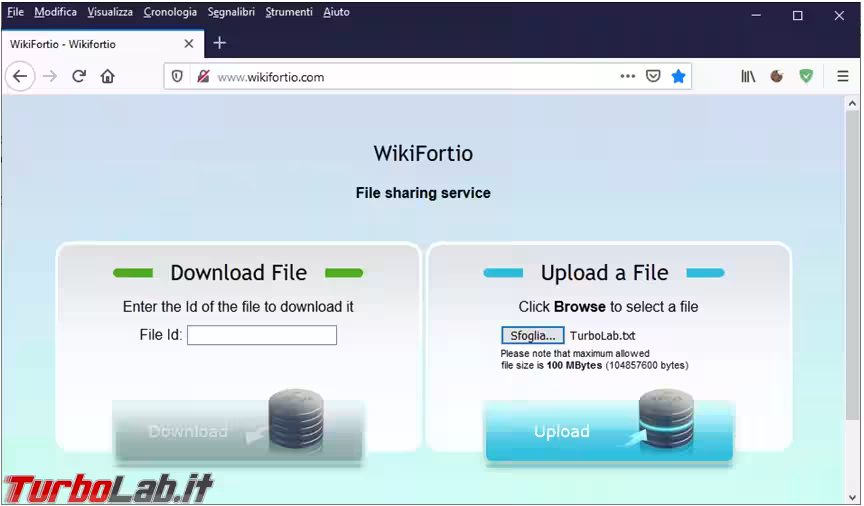Click the vertical scrollbar down arrow
Viewport: 864px width, 506px height.
click(x=853, y=496)
